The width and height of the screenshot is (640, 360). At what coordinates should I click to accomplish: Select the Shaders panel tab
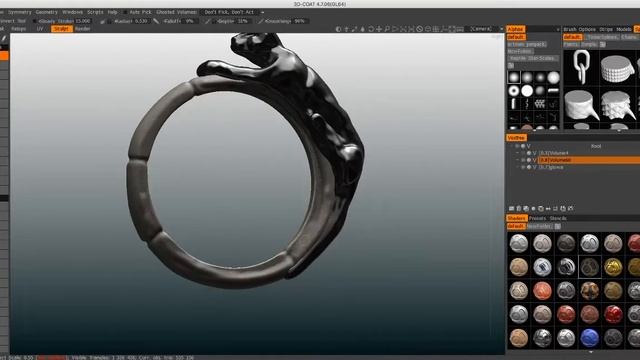tap(516, 218)
